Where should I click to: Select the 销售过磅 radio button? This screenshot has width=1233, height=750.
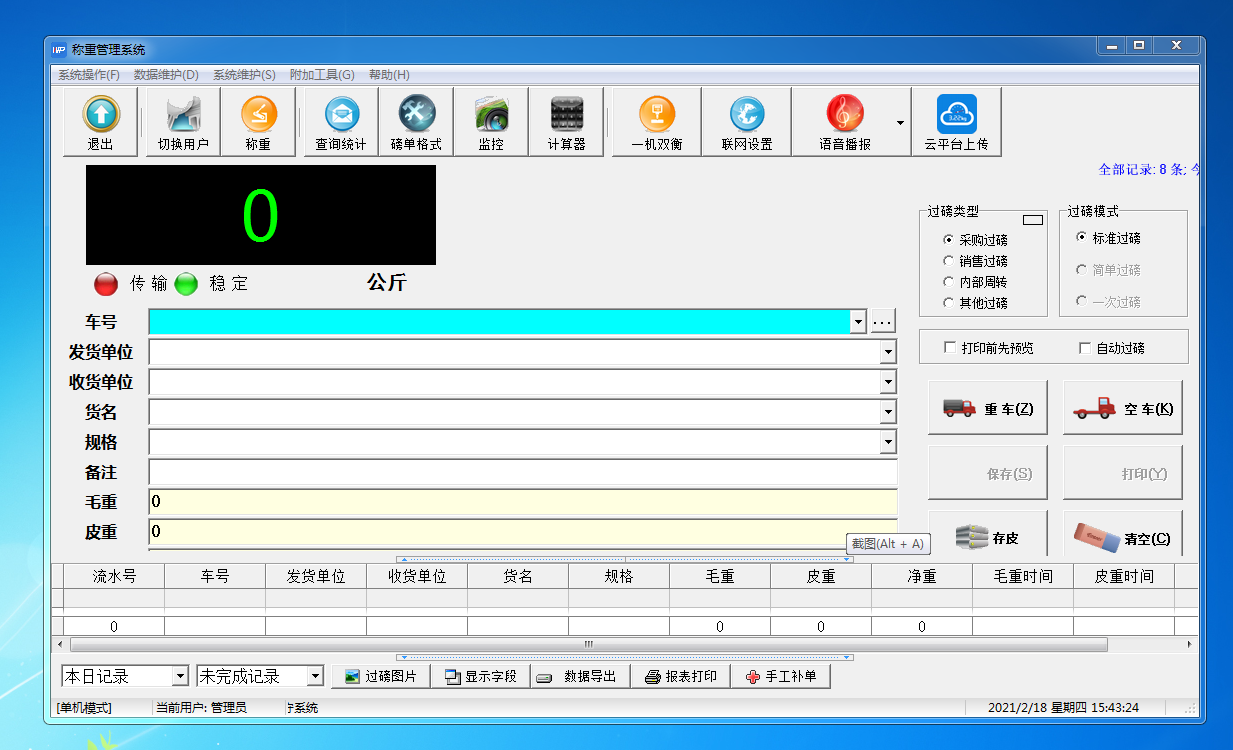pos(948,261)
